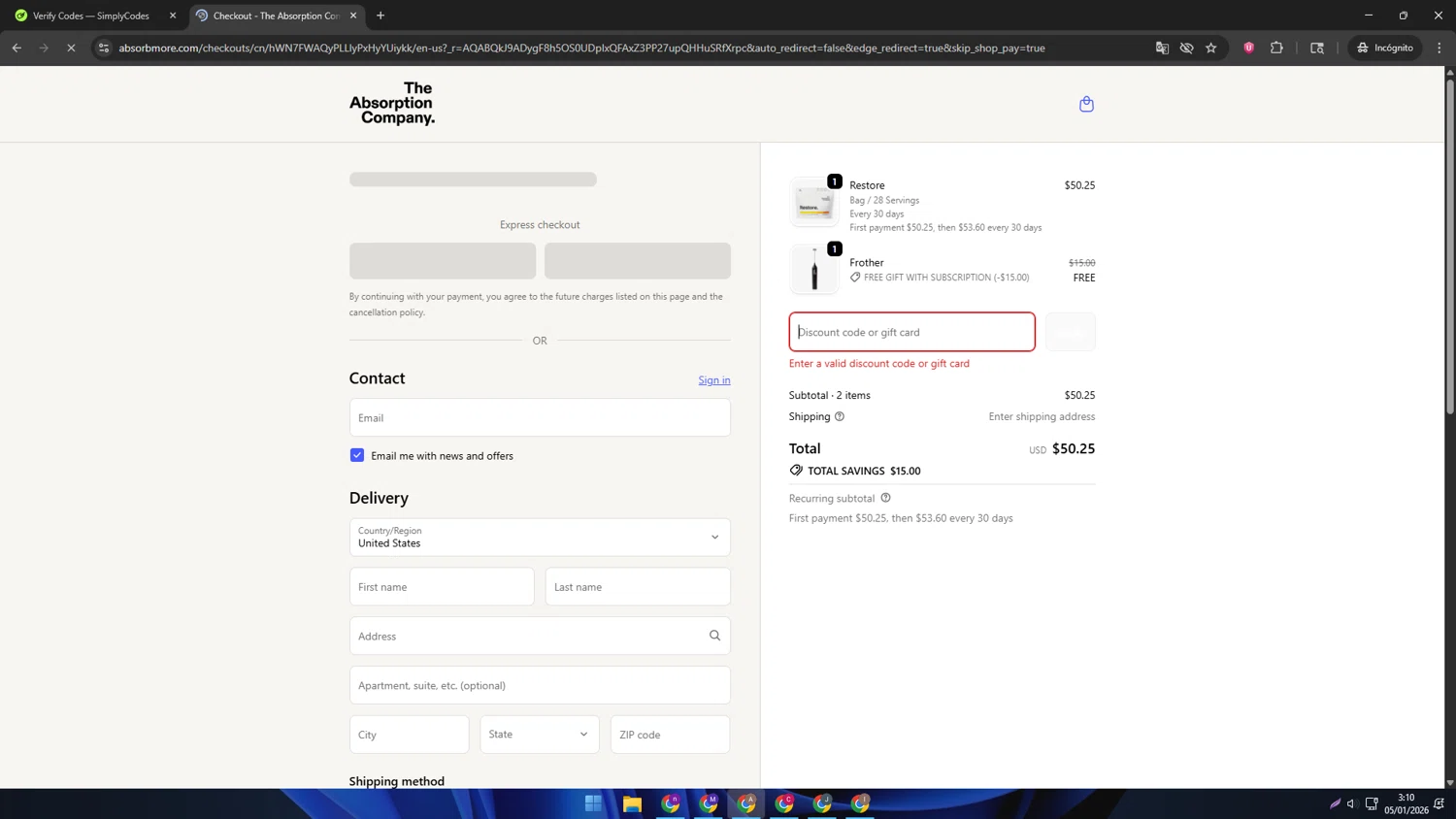
Task: Click the Incógnito profile button
Action: [x=1385, y=48]
